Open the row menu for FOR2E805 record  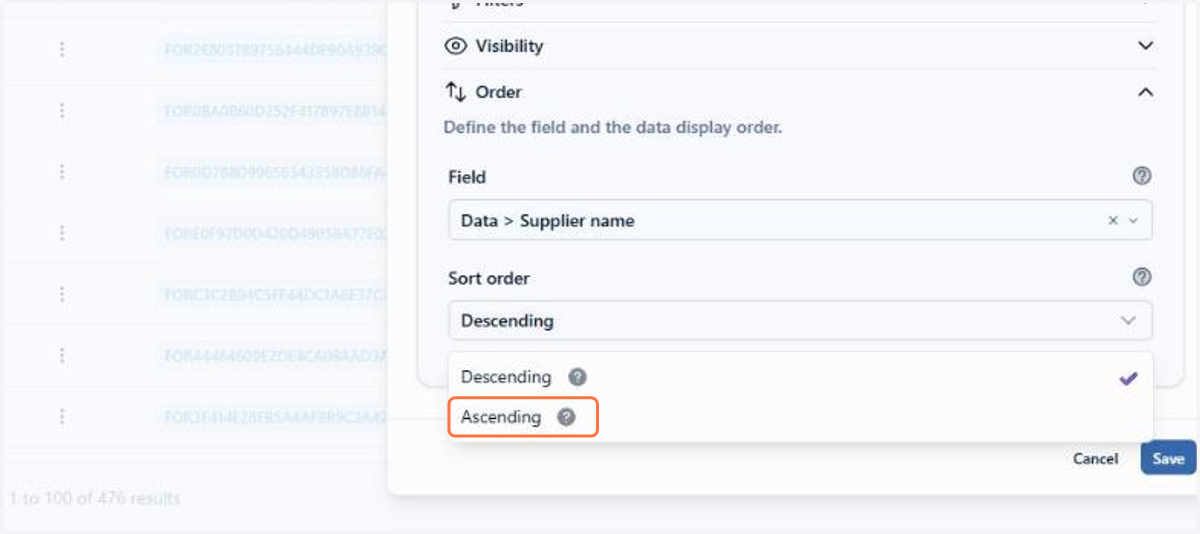pos(62,49)
